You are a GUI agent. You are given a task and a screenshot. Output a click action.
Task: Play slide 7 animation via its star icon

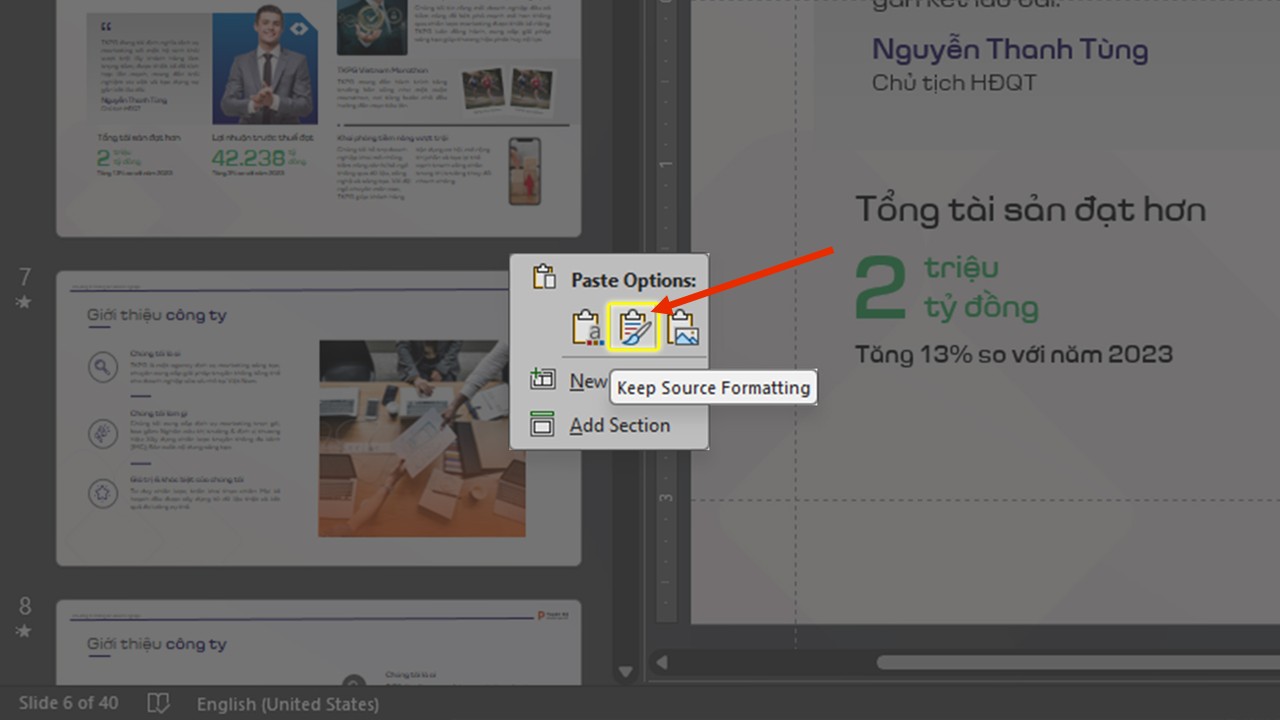(24, 302)
